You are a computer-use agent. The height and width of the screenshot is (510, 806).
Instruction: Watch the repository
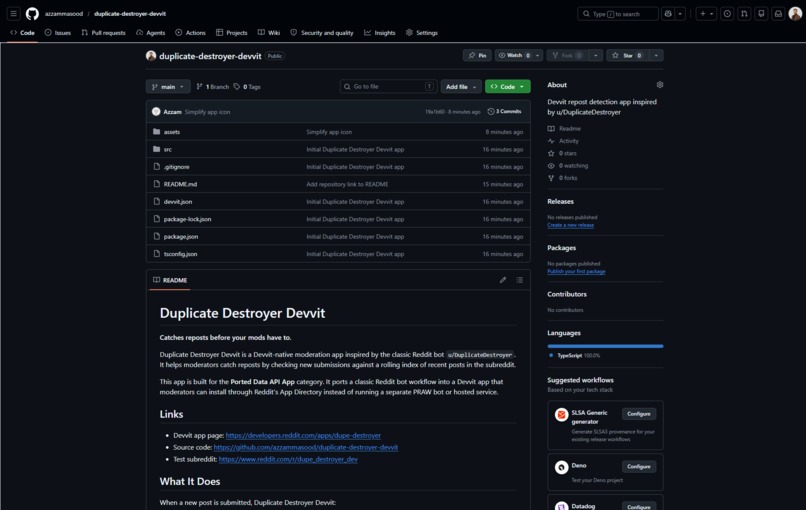click(x=514, y=56)
